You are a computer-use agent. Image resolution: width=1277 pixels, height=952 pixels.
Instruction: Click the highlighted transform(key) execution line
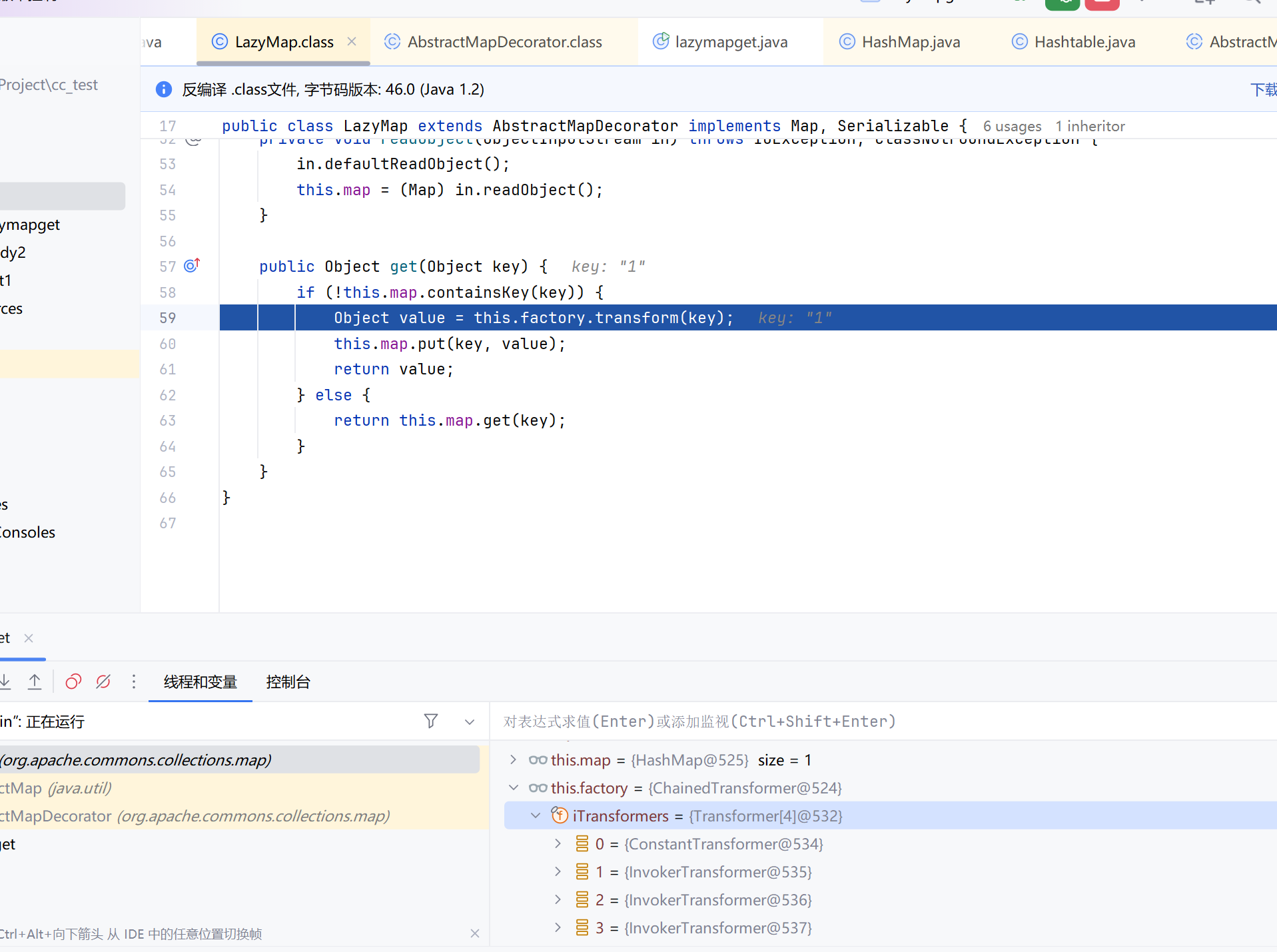pos(748,318)
